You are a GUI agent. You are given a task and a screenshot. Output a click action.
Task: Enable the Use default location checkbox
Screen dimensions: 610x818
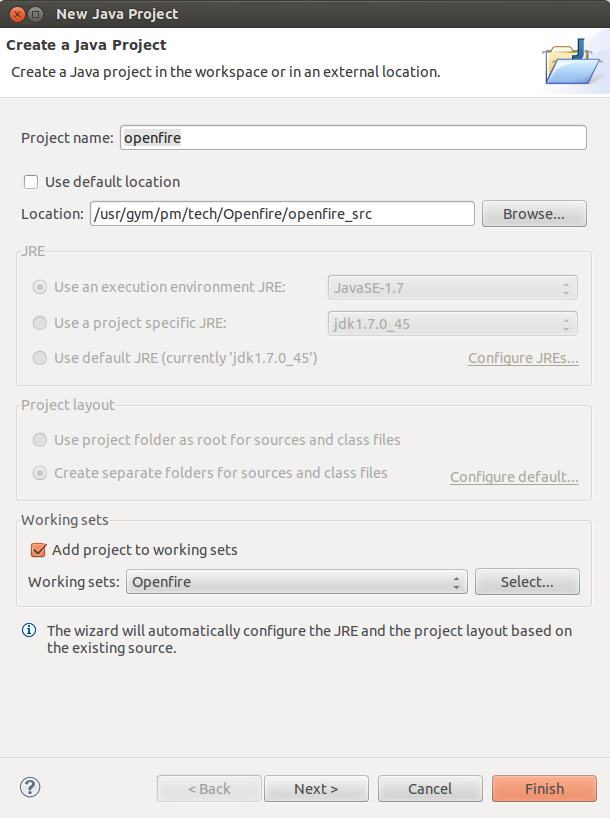click(31, 182)
